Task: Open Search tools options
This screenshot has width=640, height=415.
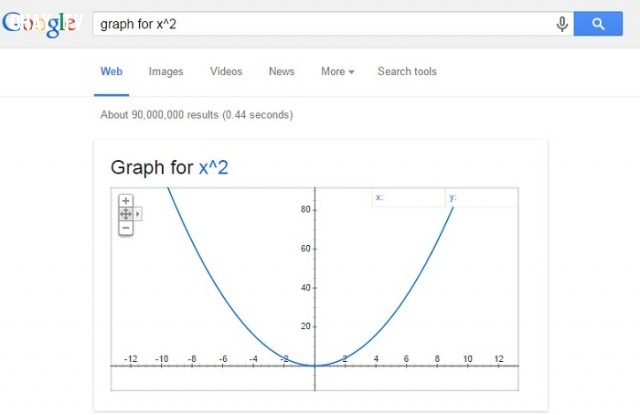Action: (x=407, y=71)
